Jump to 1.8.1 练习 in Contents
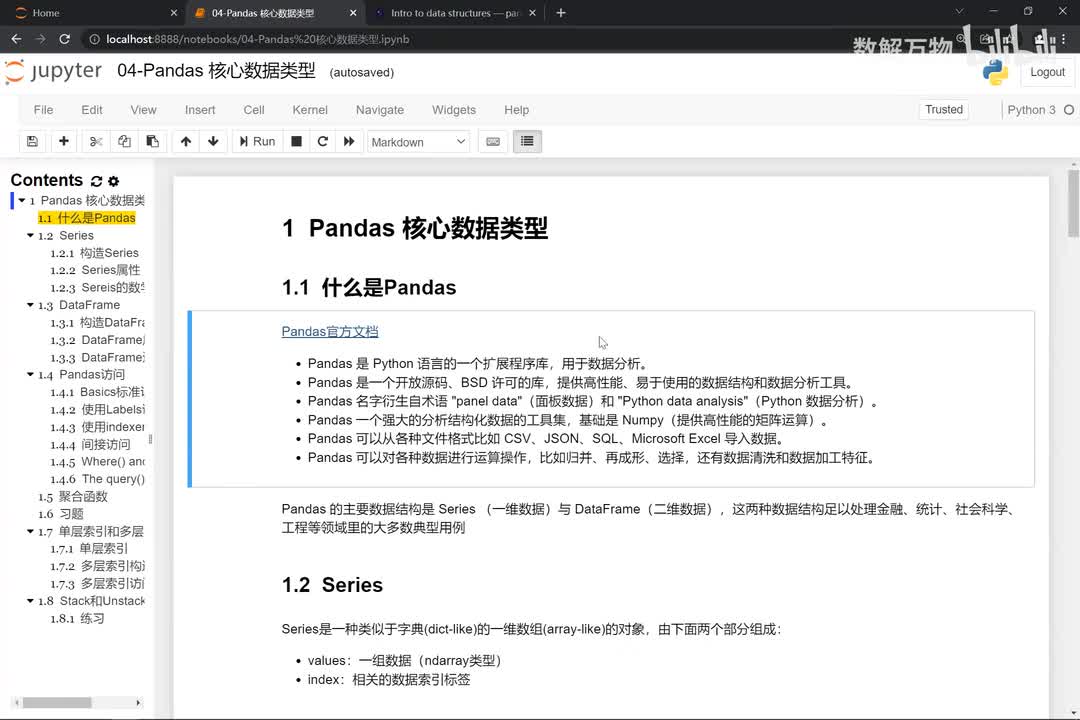The image size is (1080, 720). (x=77, y=619)
